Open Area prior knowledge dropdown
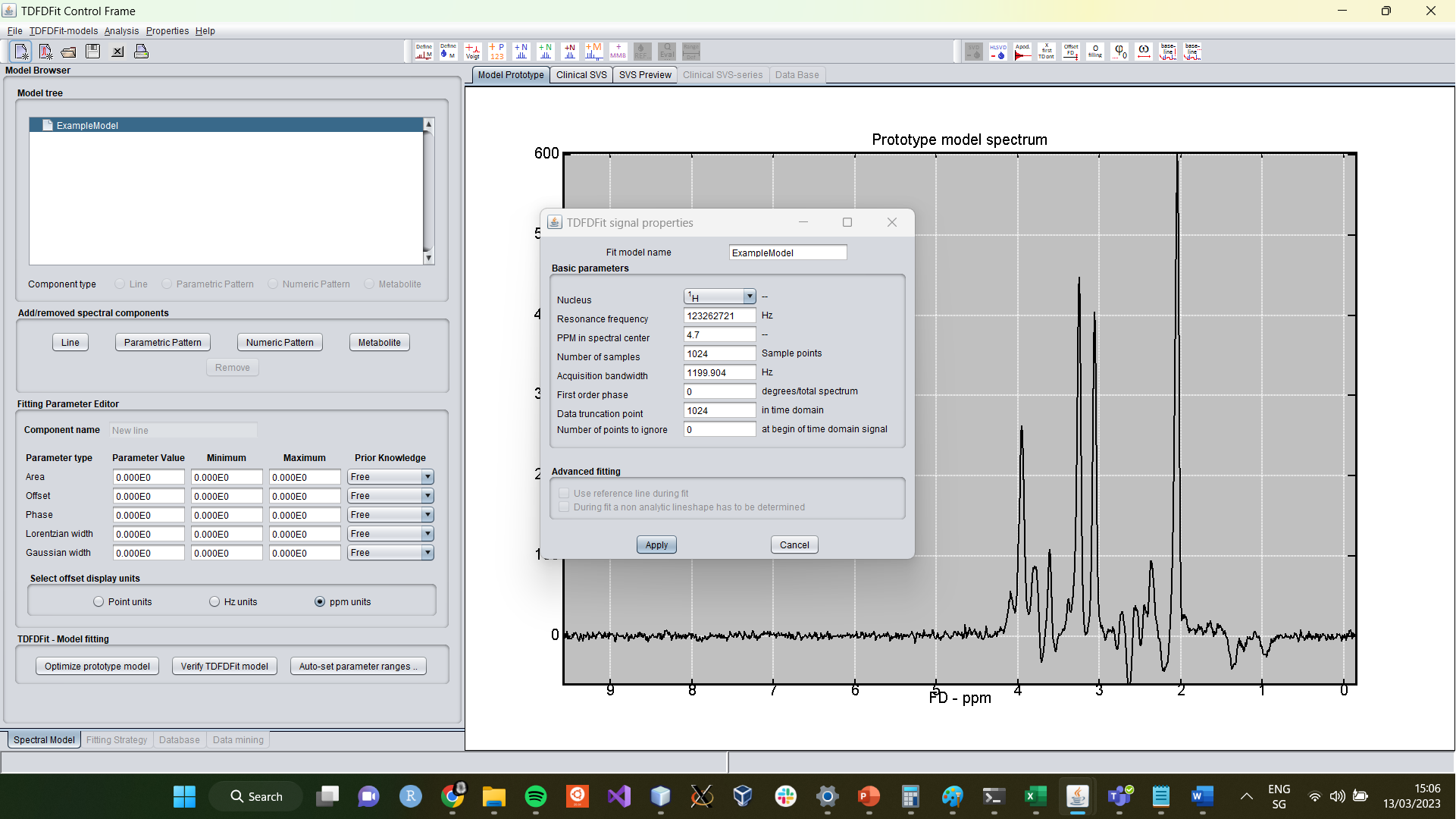Image resolution: width=1456 pixels, height=819 pixels. click(x=427, y=477)
